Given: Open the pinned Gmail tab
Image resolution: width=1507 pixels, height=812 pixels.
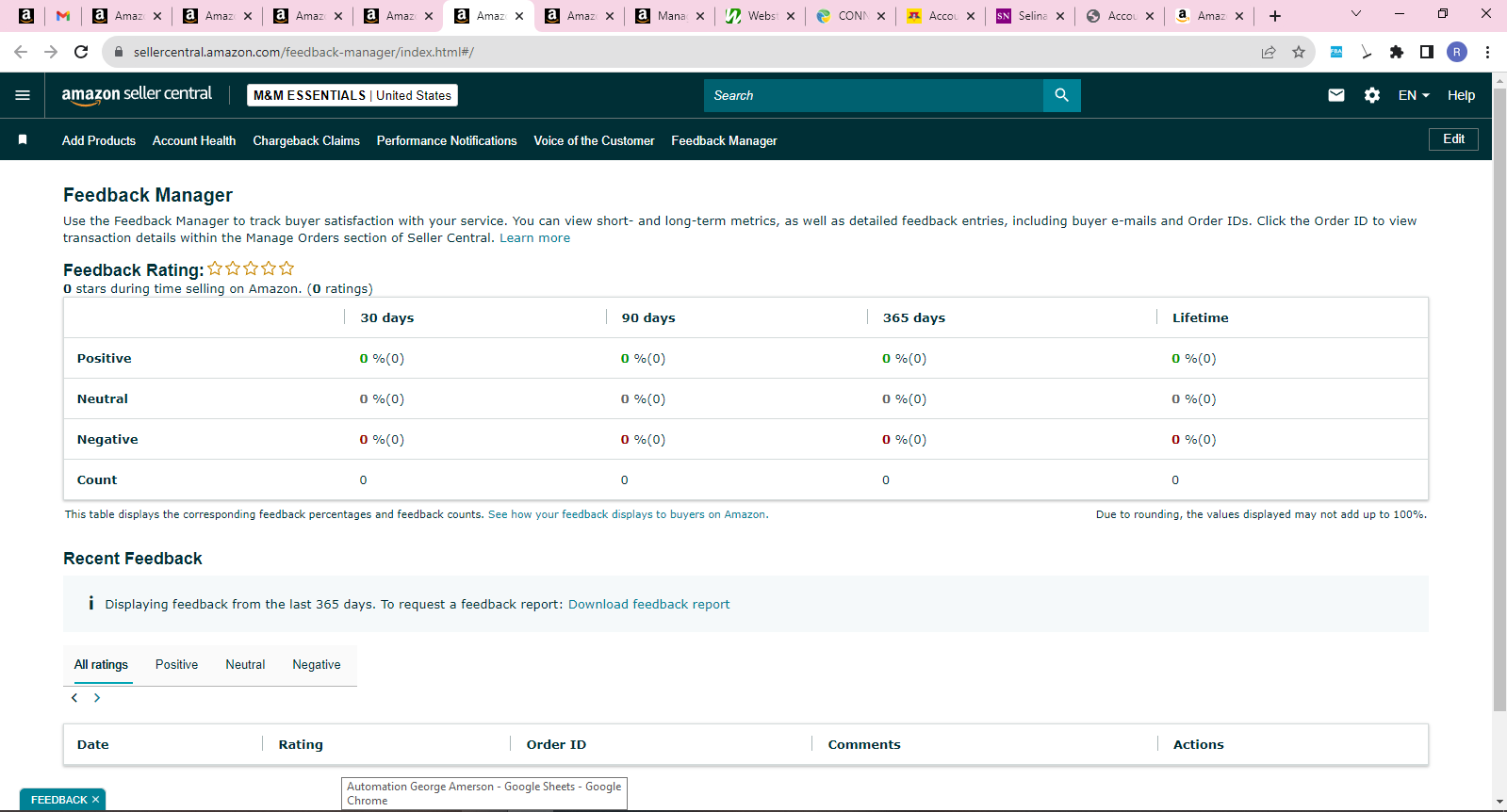Looking at the screenshot, I should click(x=63, y=16).
